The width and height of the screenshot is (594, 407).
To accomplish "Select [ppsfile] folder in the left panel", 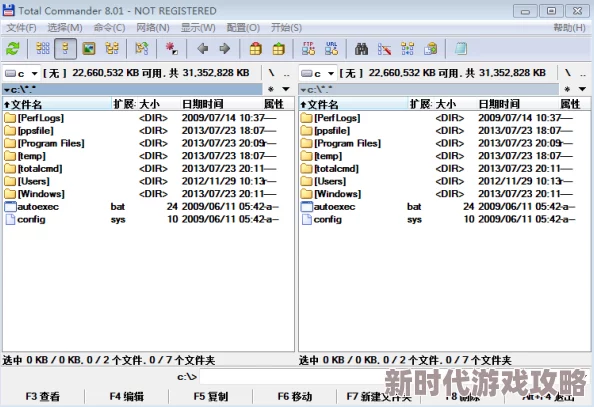I will pos(148,131).
